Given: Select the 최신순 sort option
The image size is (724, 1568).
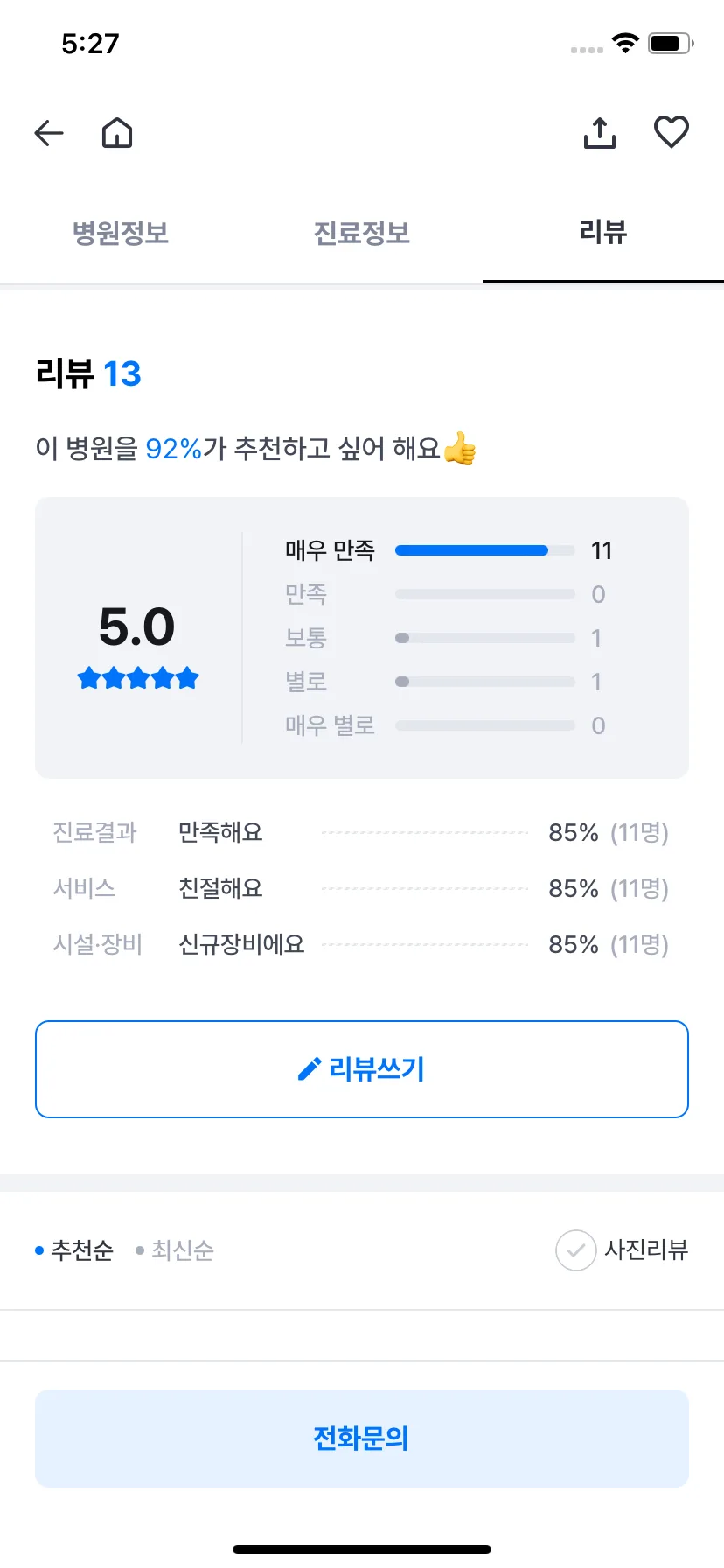Looking at the screenshot, I should point(175,1249).
